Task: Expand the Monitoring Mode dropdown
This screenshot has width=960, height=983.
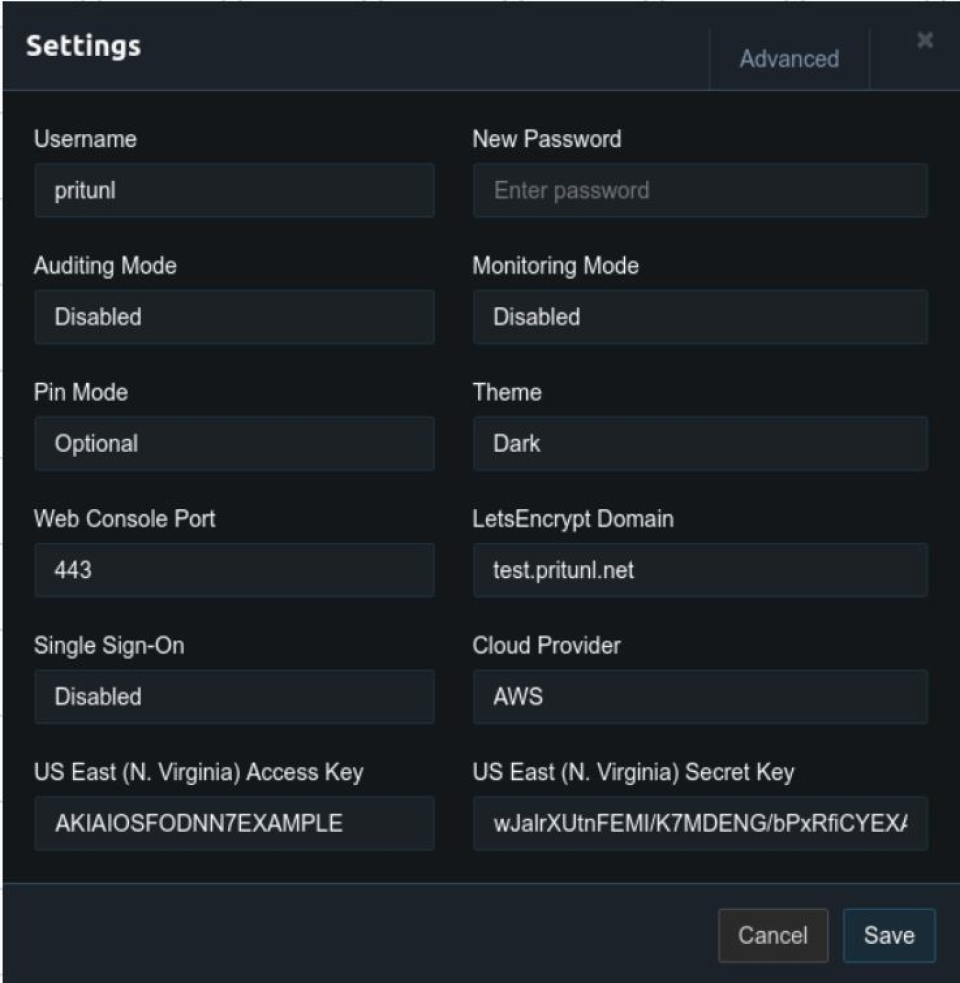Action: point(700,317)
